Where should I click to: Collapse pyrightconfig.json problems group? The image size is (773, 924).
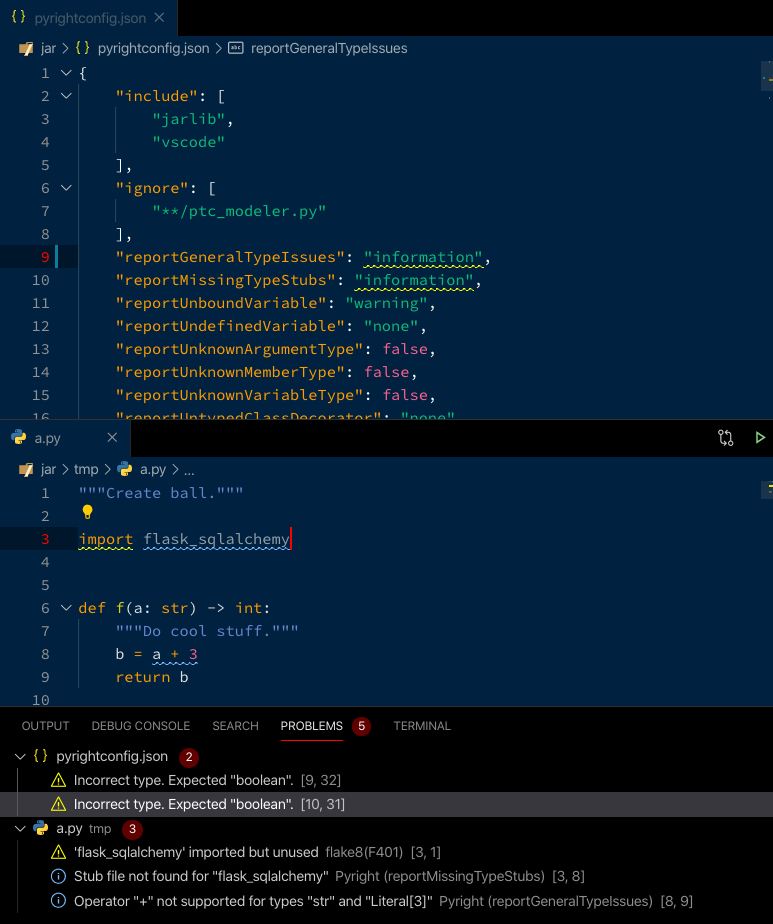(x=20, y=757)
